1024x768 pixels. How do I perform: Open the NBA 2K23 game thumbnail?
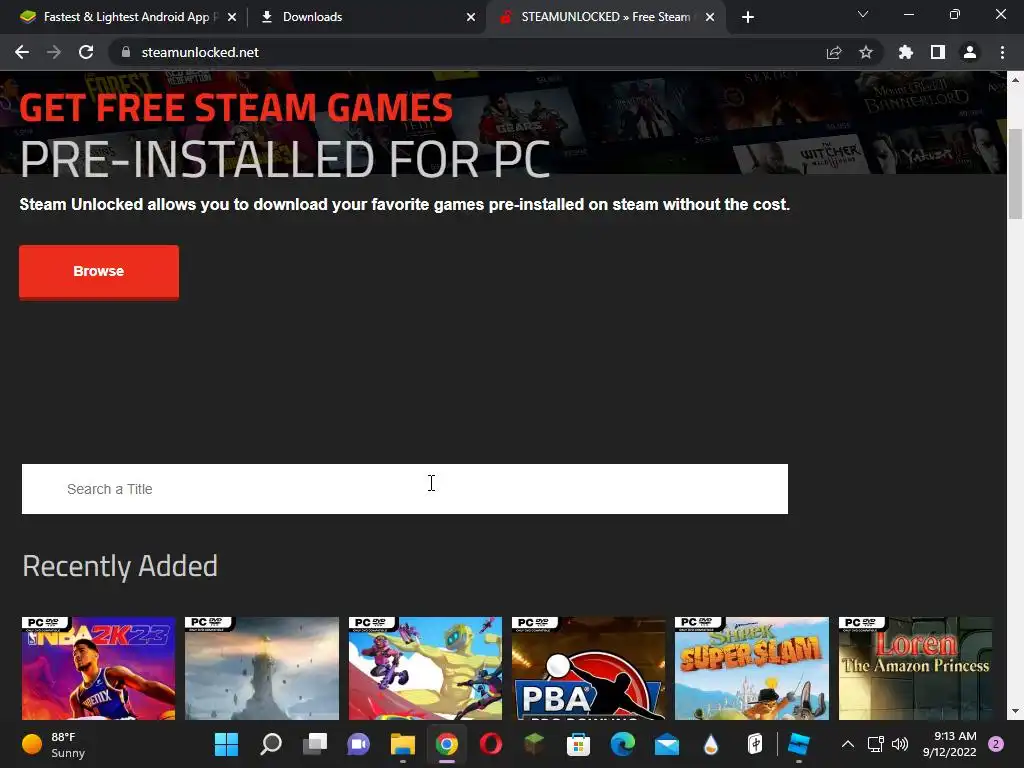(99, 668)
